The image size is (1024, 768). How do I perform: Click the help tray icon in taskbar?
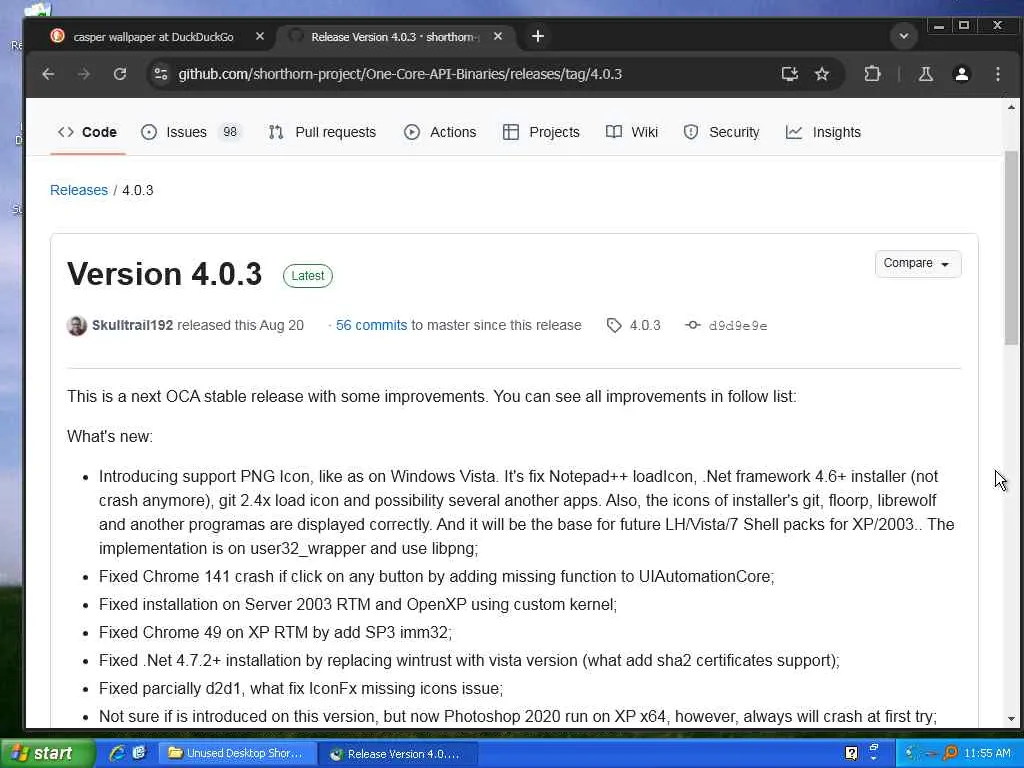(851, 754)
